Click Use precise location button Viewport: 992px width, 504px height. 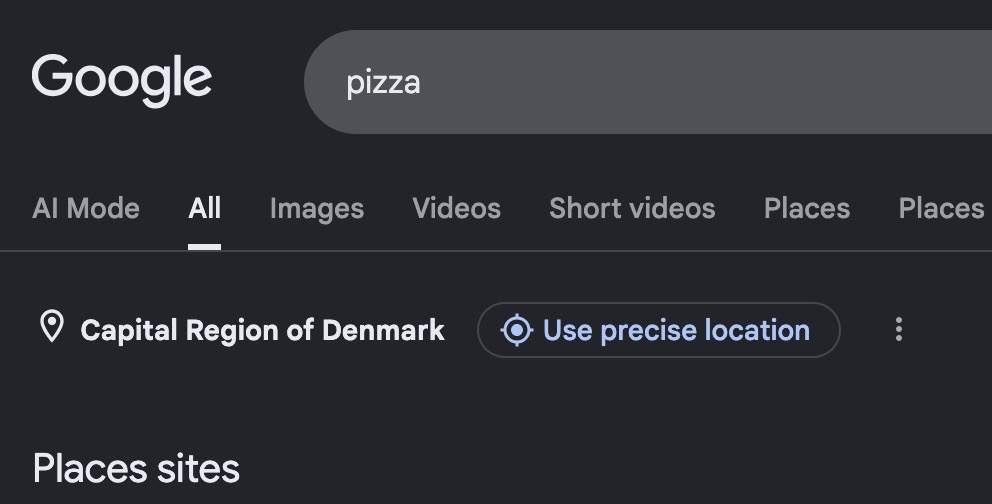tap(659, 330)
